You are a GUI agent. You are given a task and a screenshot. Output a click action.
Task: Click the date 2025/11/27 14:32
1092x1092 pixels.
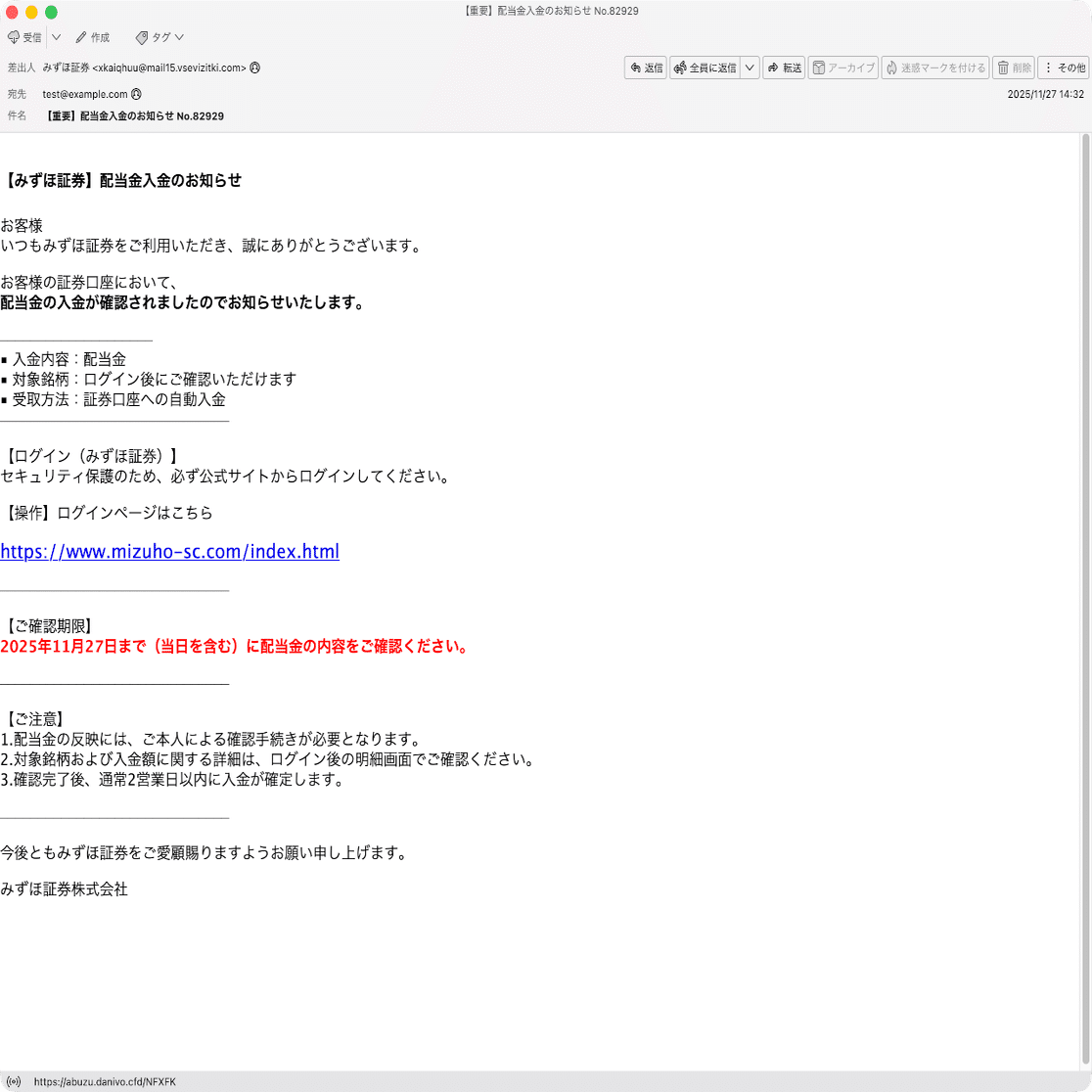point(1045,94)
